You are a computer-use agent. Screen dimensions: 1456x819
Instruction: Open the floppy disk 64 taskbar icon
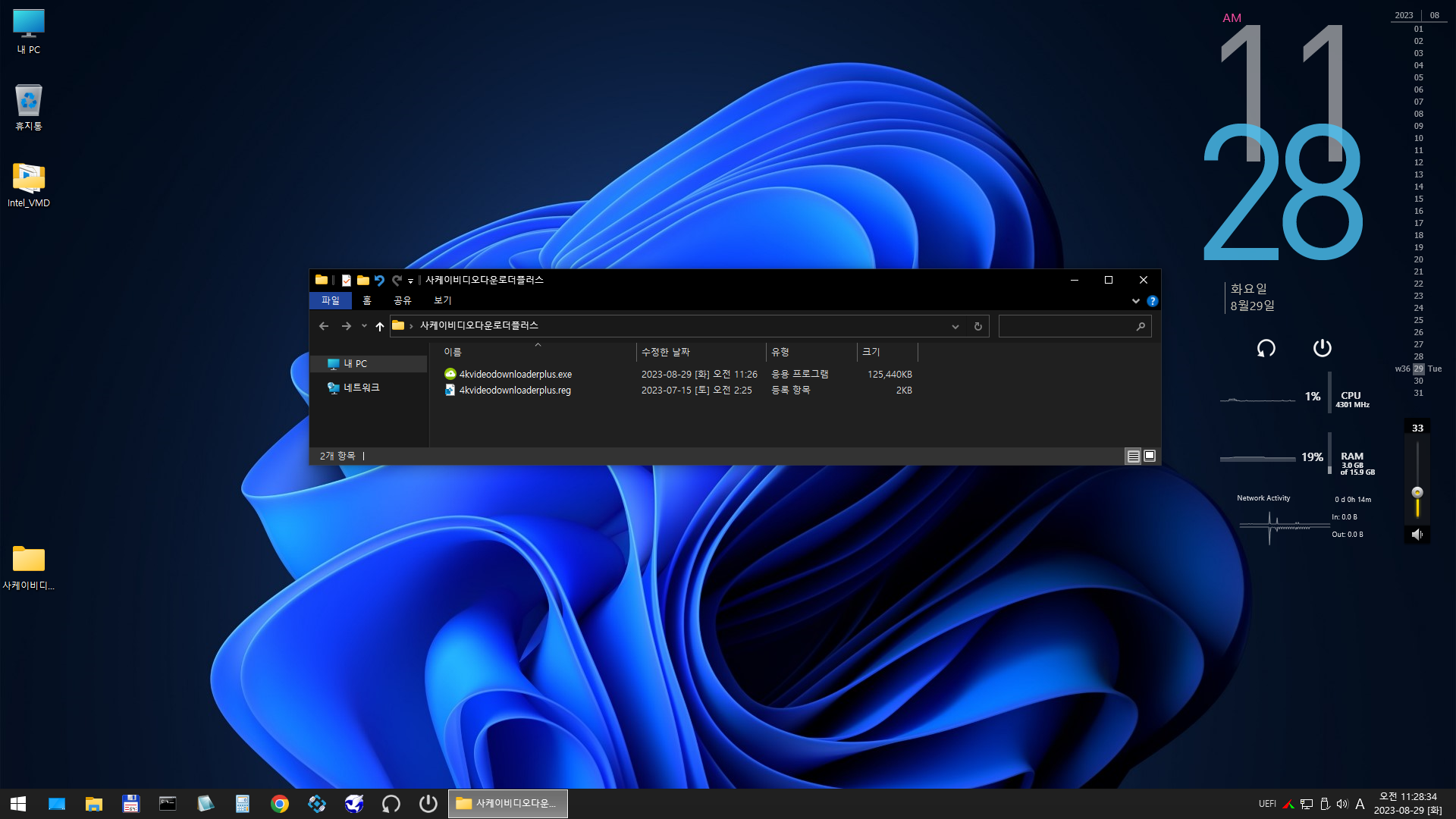coord(131,804)
